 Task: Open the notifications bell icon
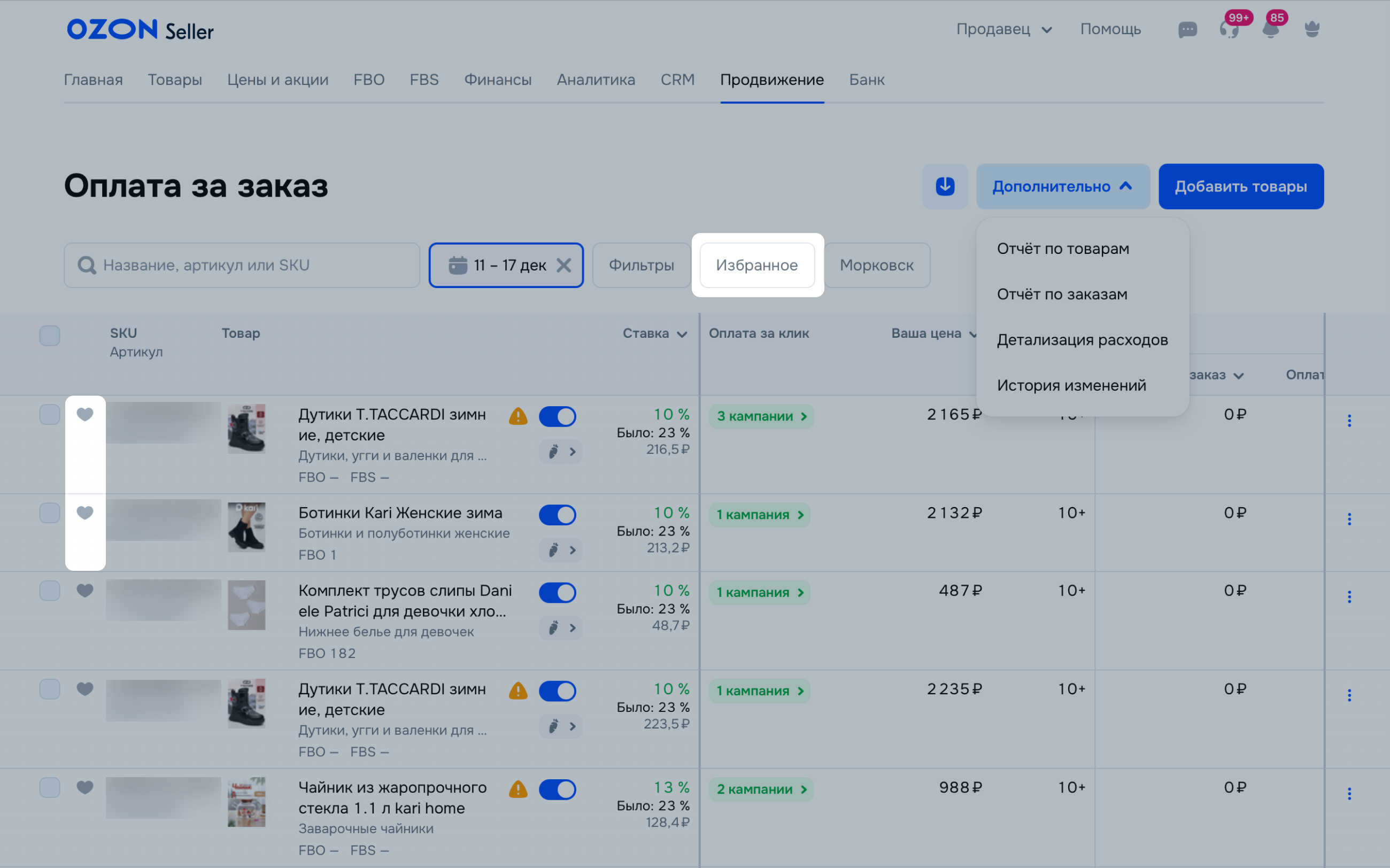click(x=1271, y=29)
